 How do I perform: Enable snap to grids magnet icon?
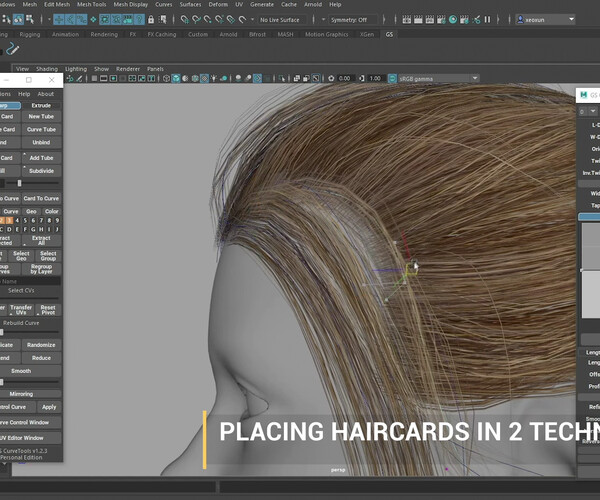coord(185,20)
